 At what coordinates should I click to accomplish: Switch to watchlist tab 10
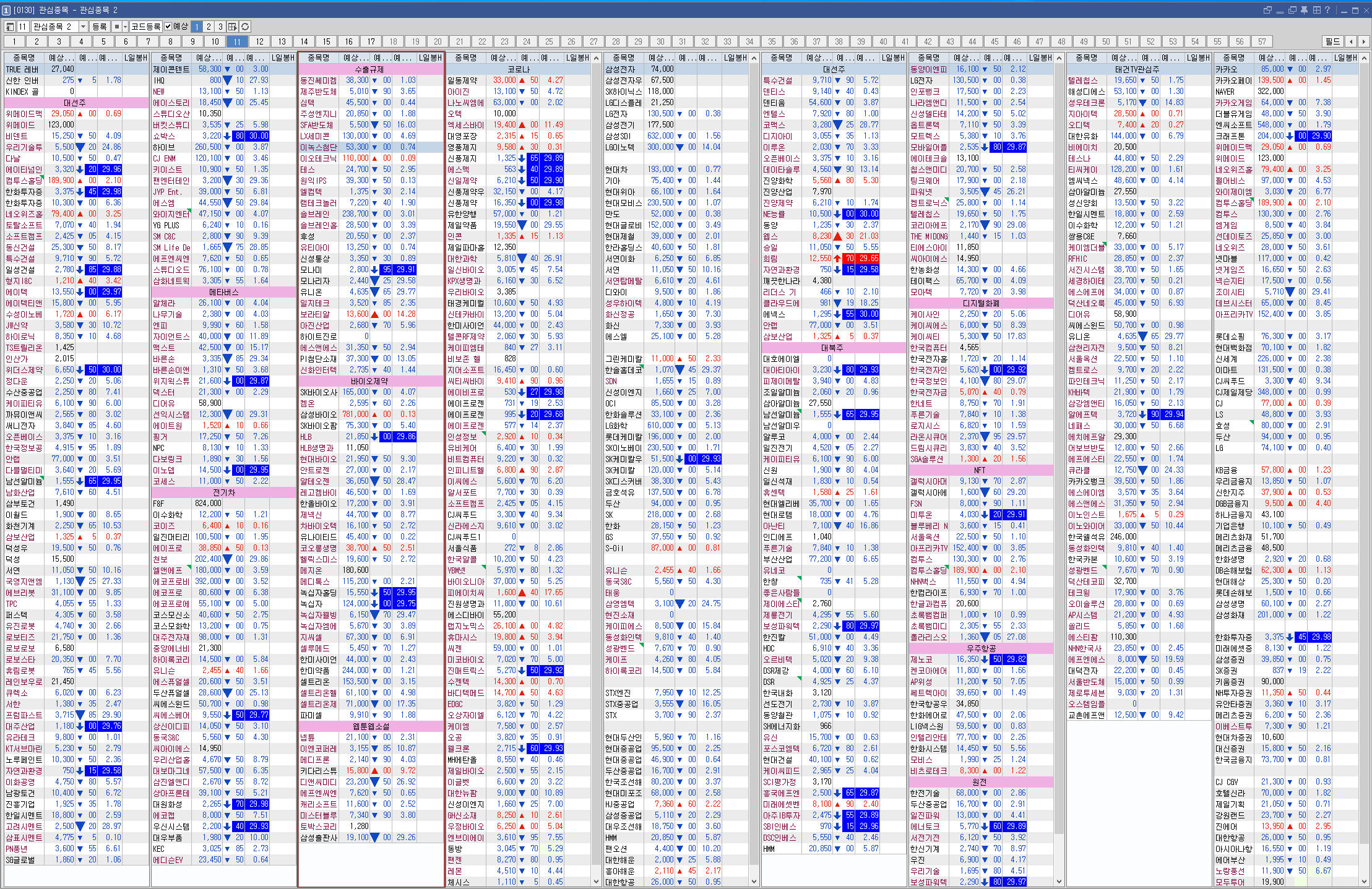tap(215, 41)
